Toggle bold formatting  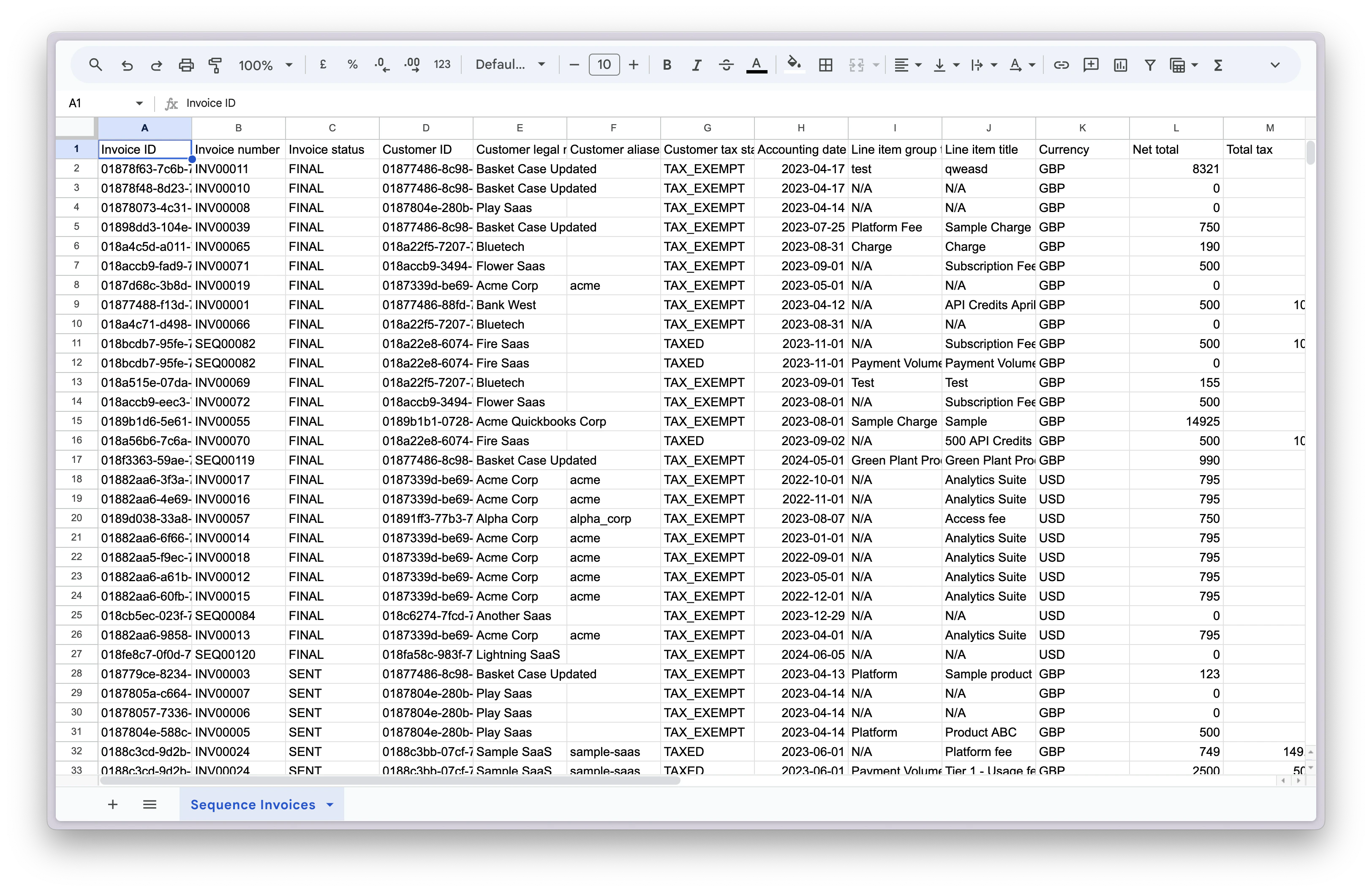coord(667,65)
